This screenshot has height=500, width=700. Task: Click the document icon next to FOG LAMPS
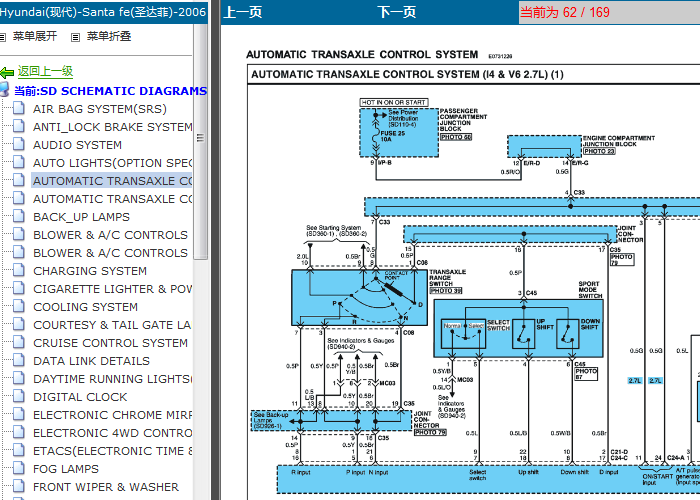coord(19,468)
